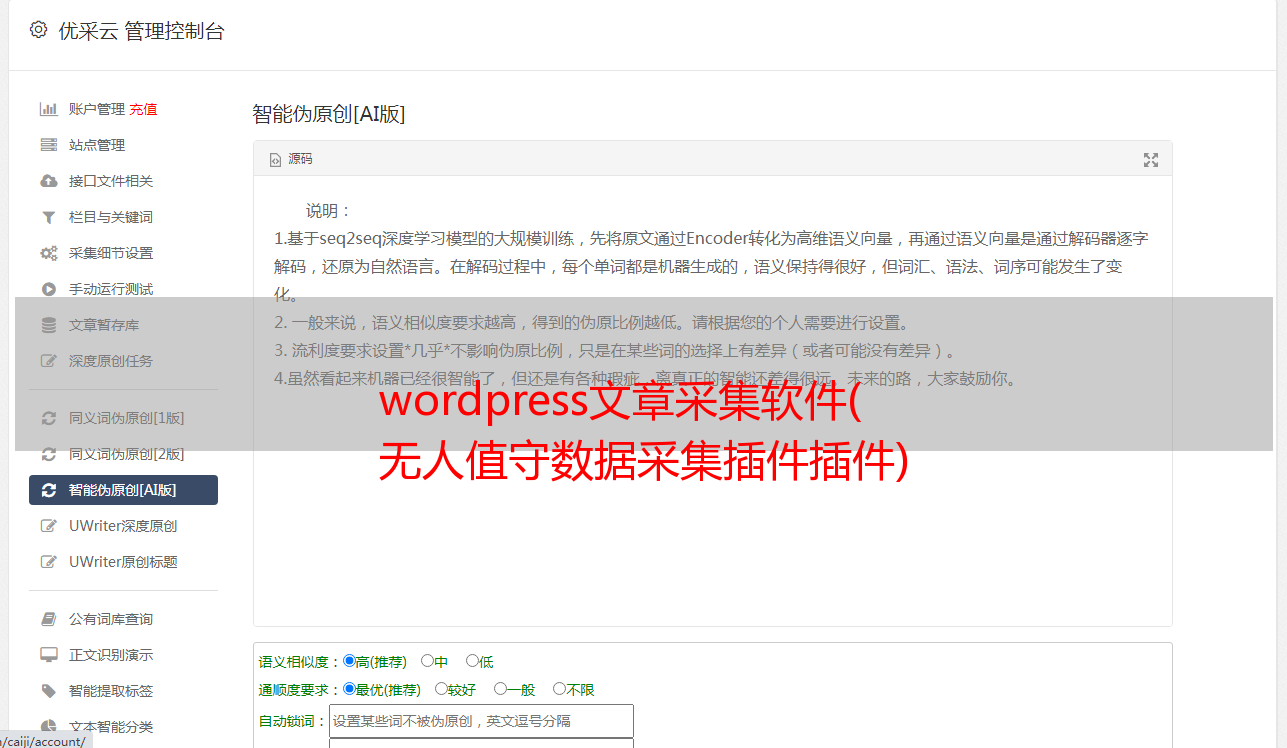Click the filter icon for 栏目与关键词
1287x748 pixels.
(x=48, y=217)
